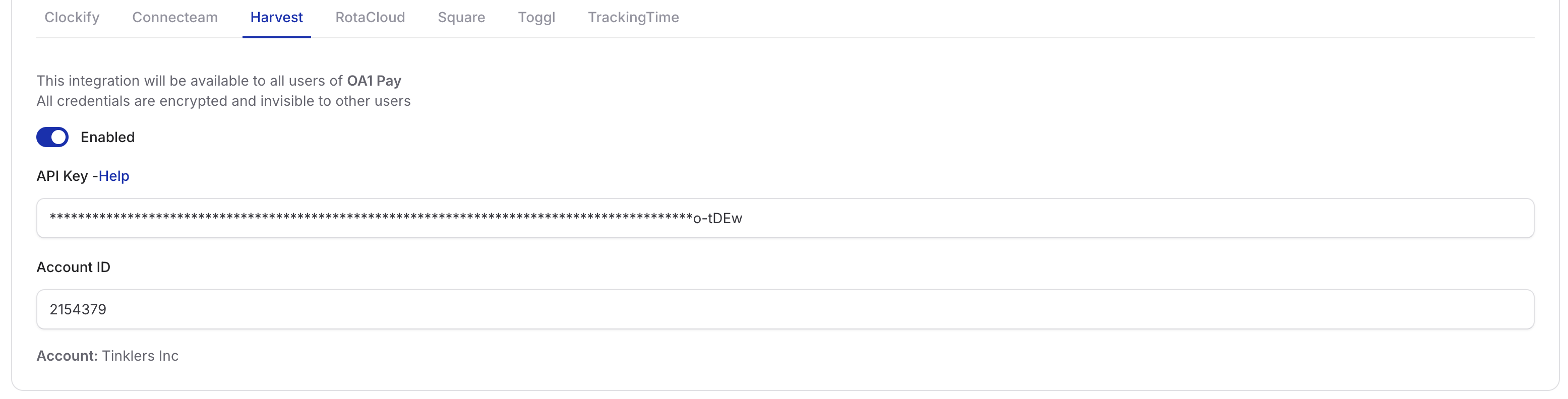This screenshot has width=1568, height=399.
Task: Click the Tinklers Inc account name
Action: coord(140,356)
